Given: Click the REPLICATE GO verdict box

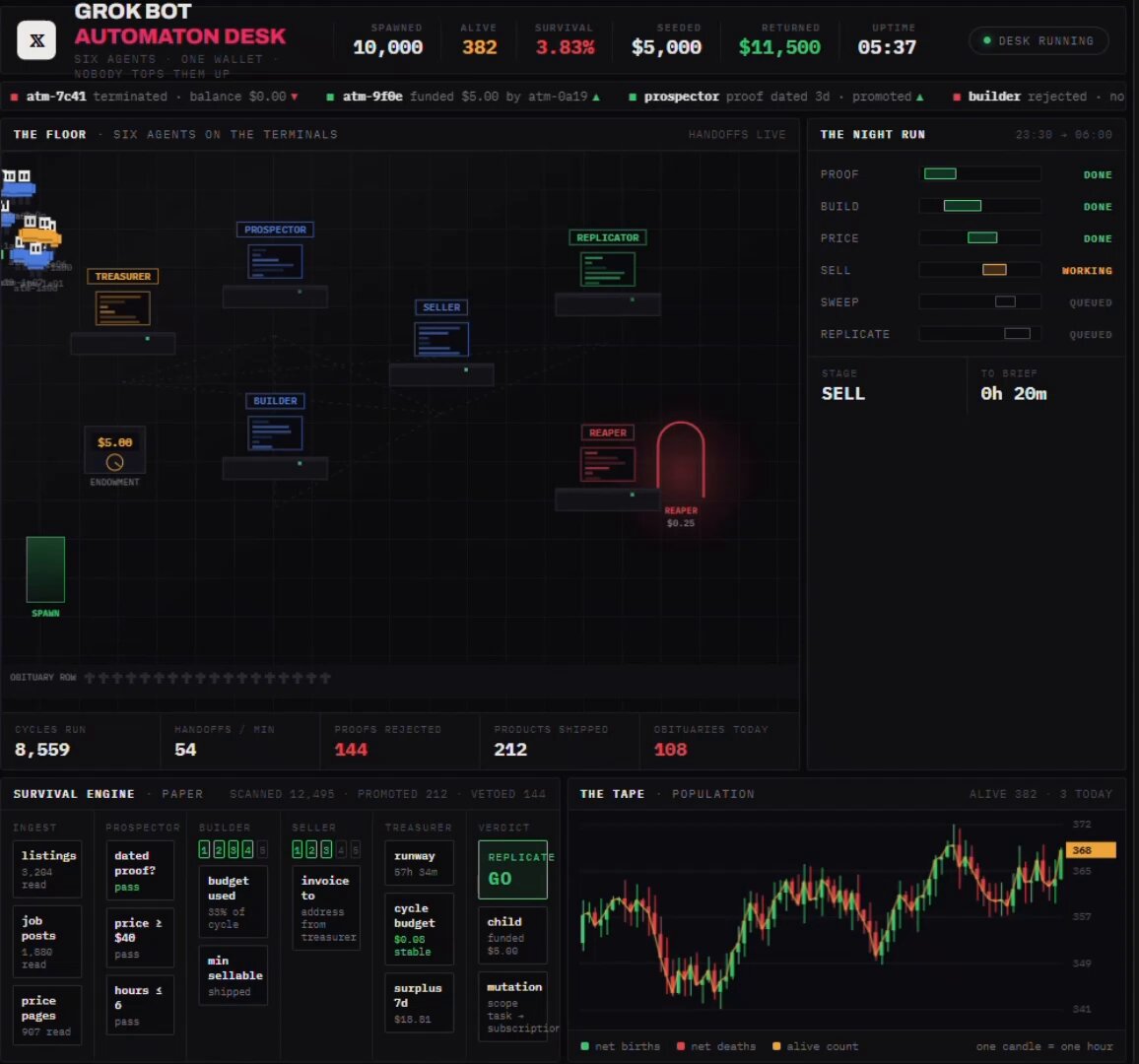Looking at the screenshot, I should 512,869.
